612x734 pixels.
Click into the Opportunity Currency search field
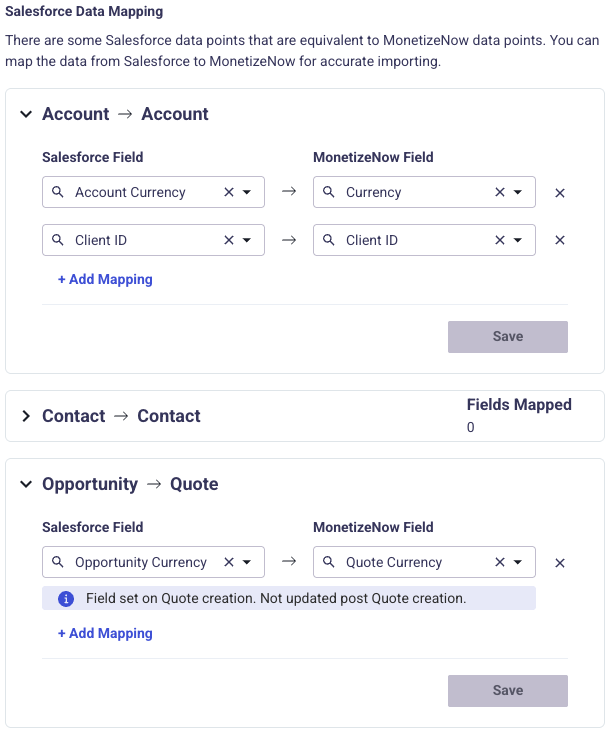[140, 562]
